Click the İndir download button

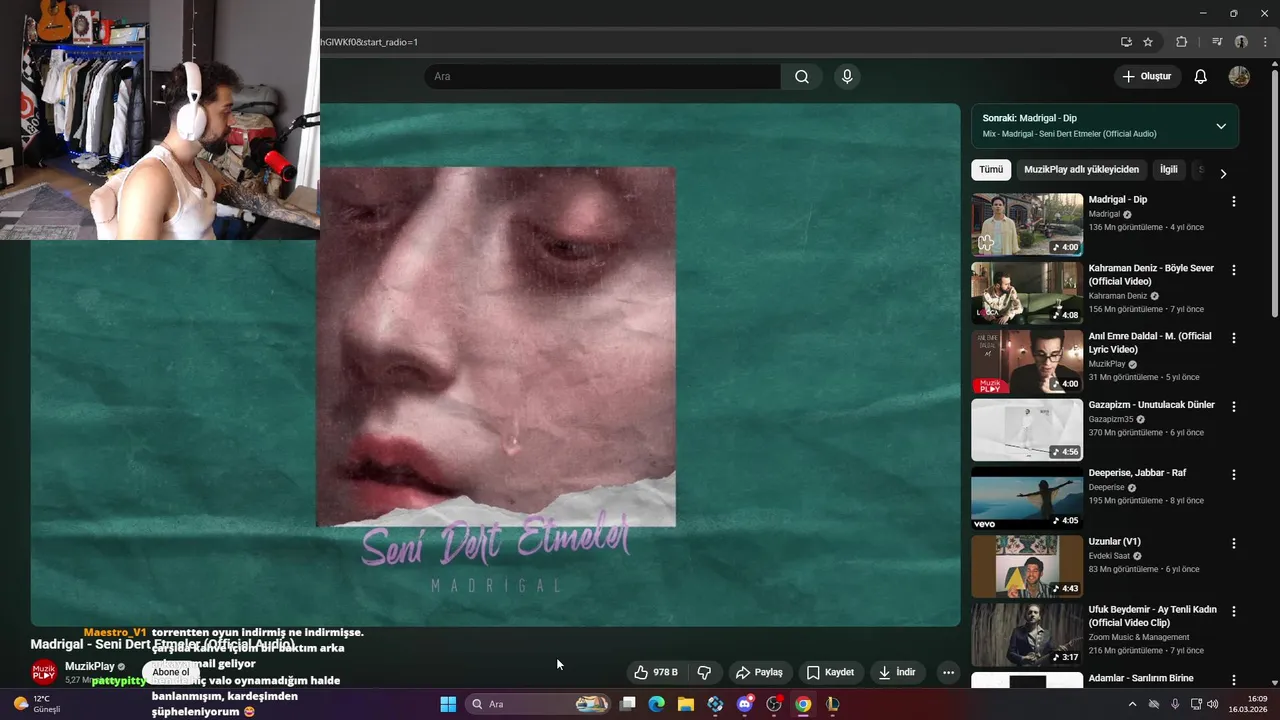point(897,672)
